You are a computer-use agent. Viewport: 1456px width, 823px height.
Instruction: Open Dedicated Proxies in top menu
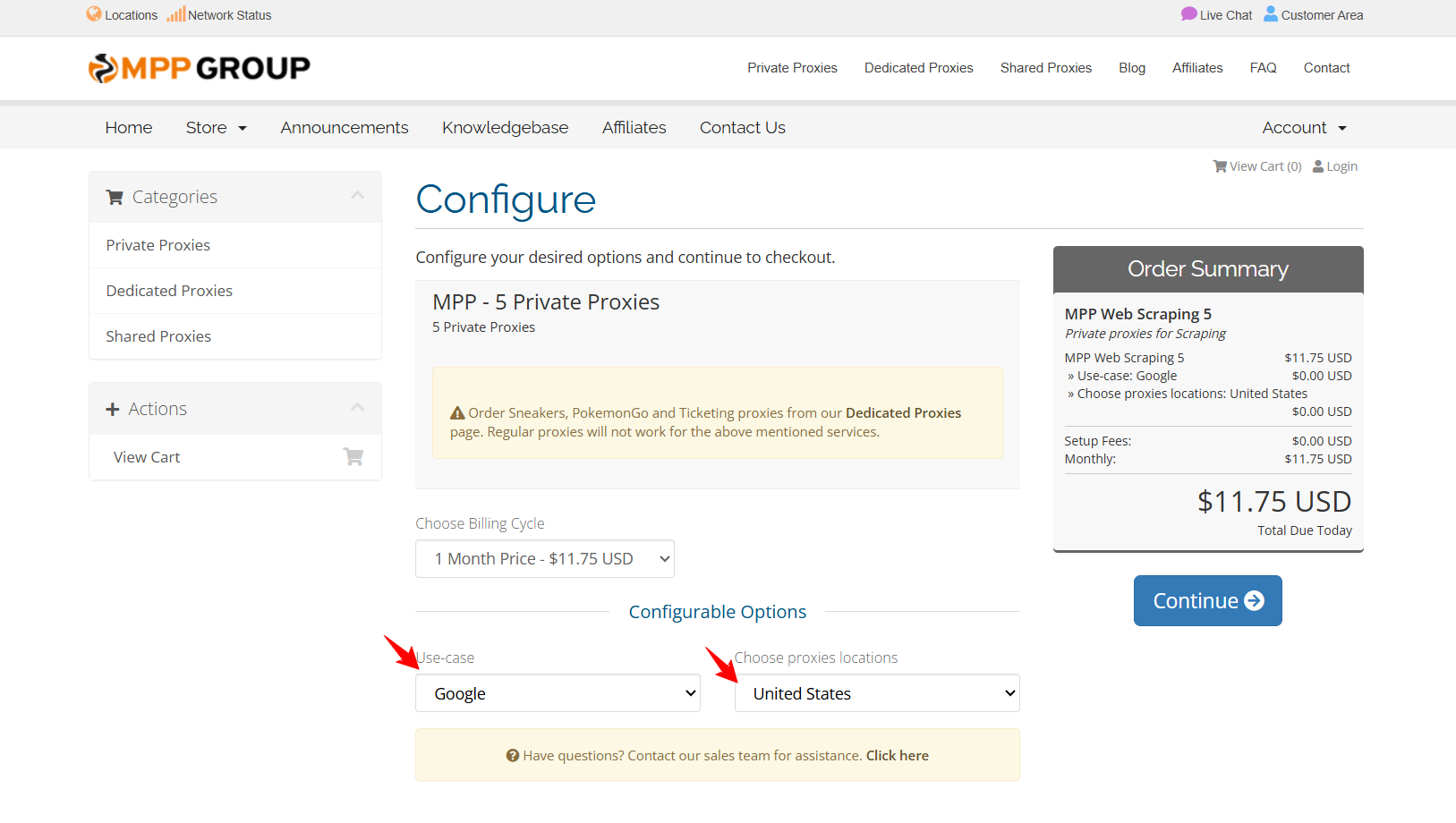pos(919,68)
